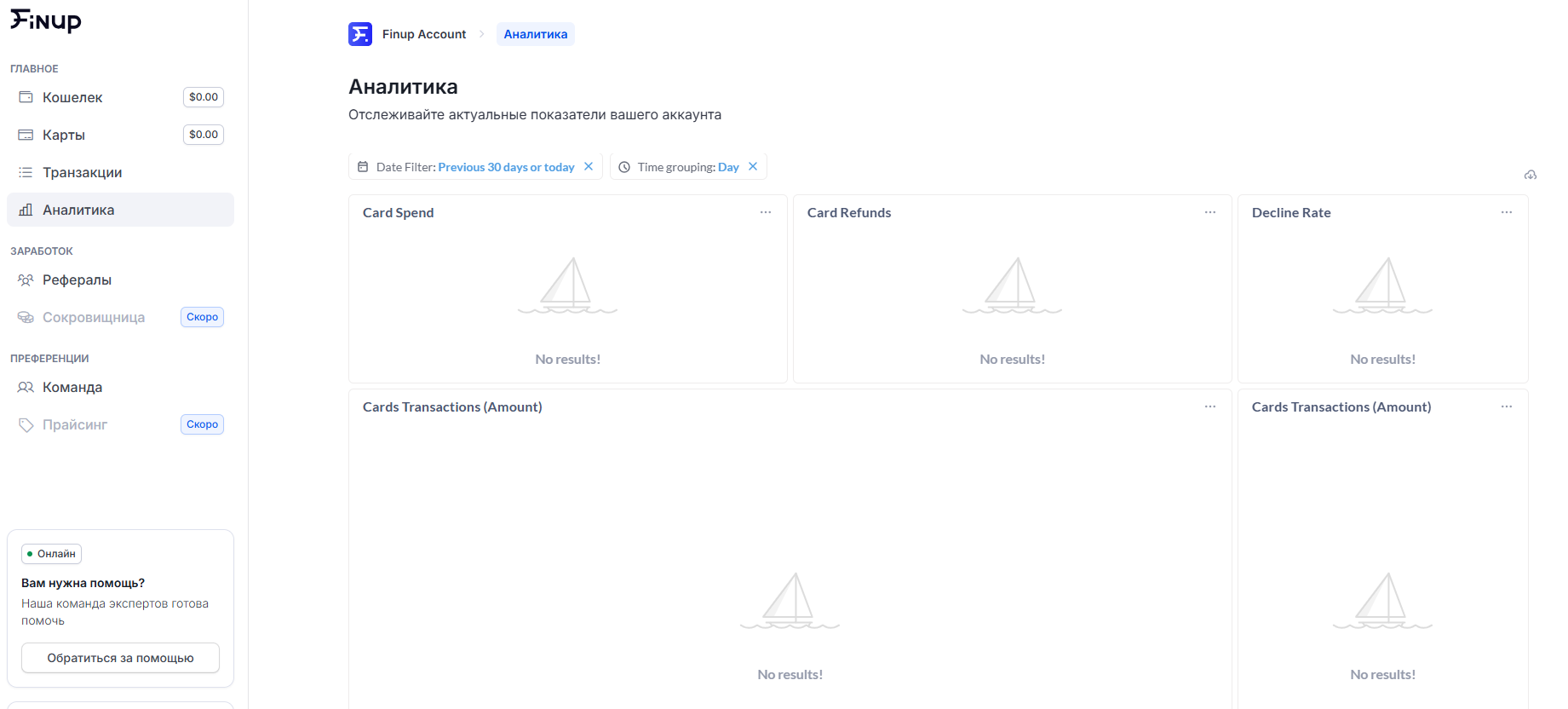This screenshot has height=709, width=1568.
Task: Select Аналитика in the sidebar
Action: point(78,210)
